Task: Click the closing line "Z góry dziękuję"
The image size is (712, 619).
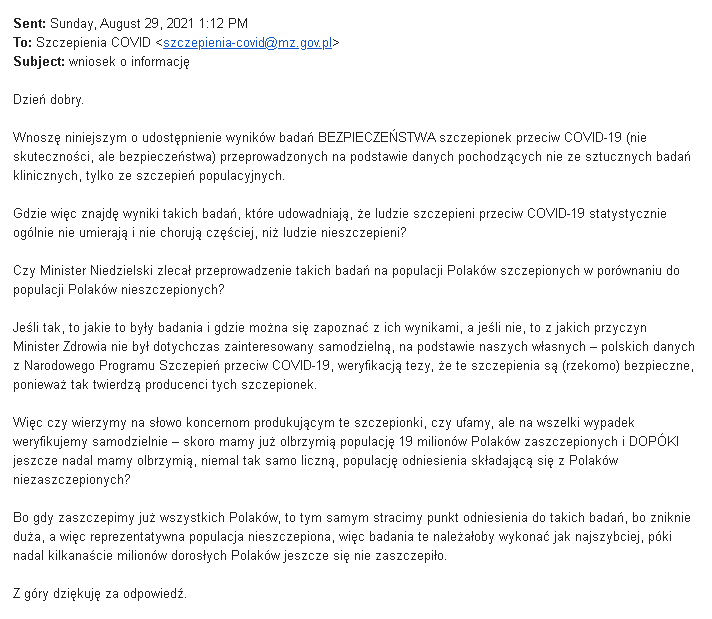Action: pyautogui.click(x=99, y=593)
